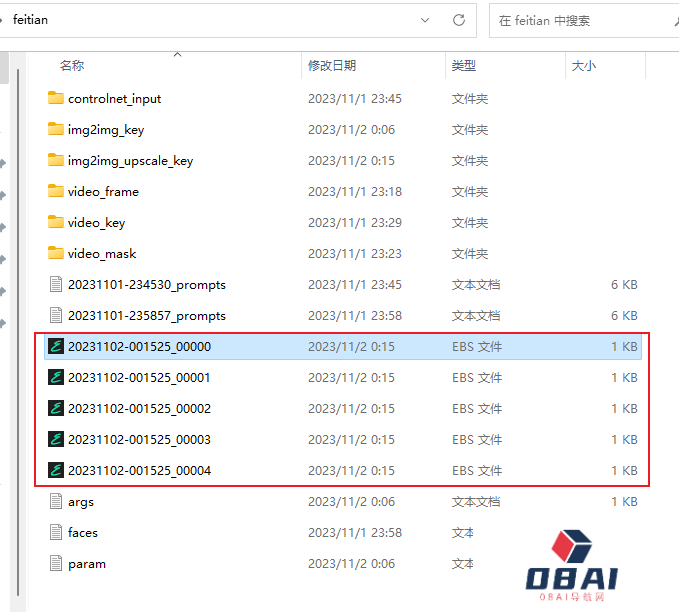This screenshot has height=612, width=679.
Task: Click the args text document icon
Action: [x=56, y=502]
